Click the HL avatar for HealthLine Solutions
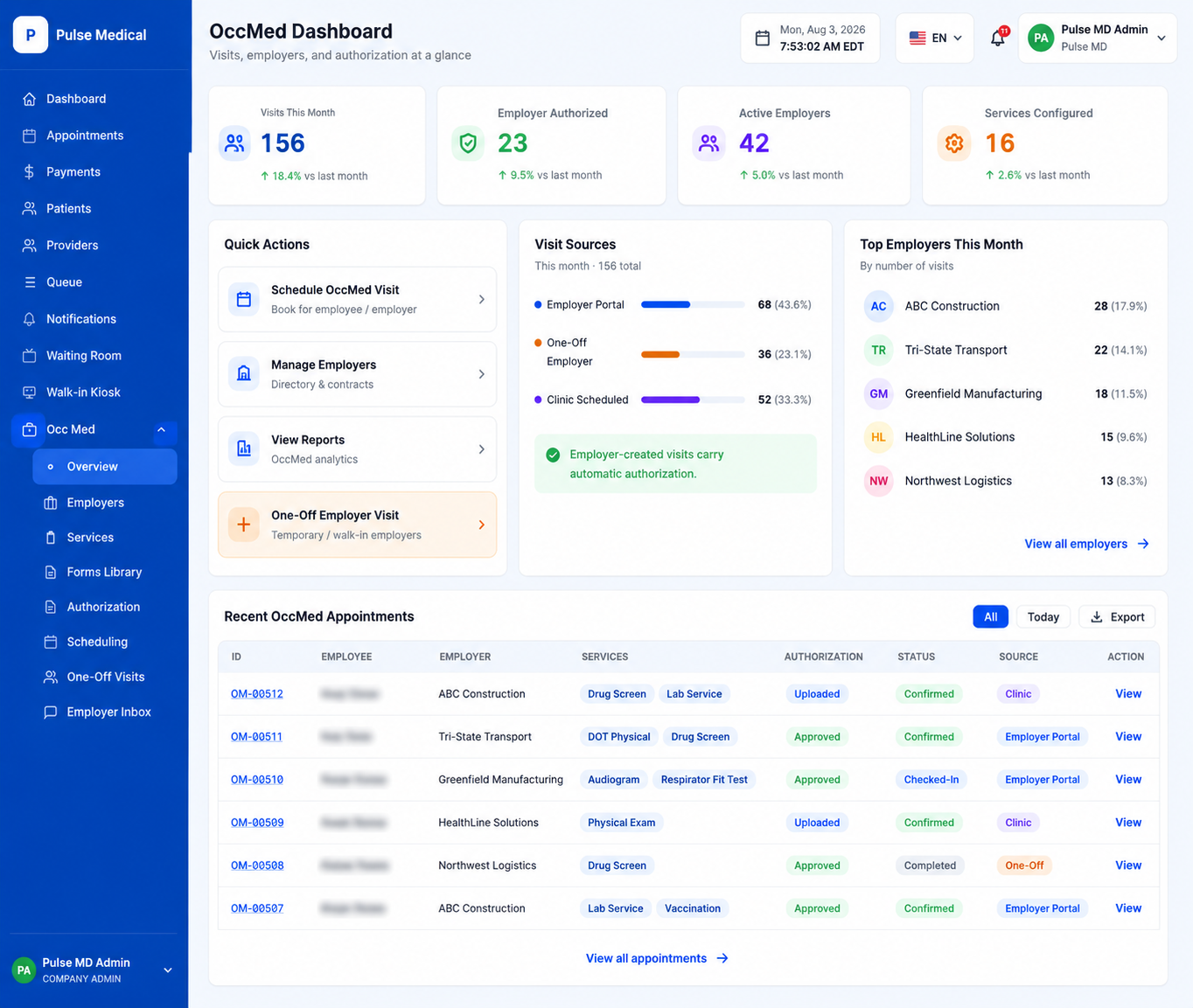Image resolution: width=1193 pixels, height=1008 pixels. tap(878, 437)
